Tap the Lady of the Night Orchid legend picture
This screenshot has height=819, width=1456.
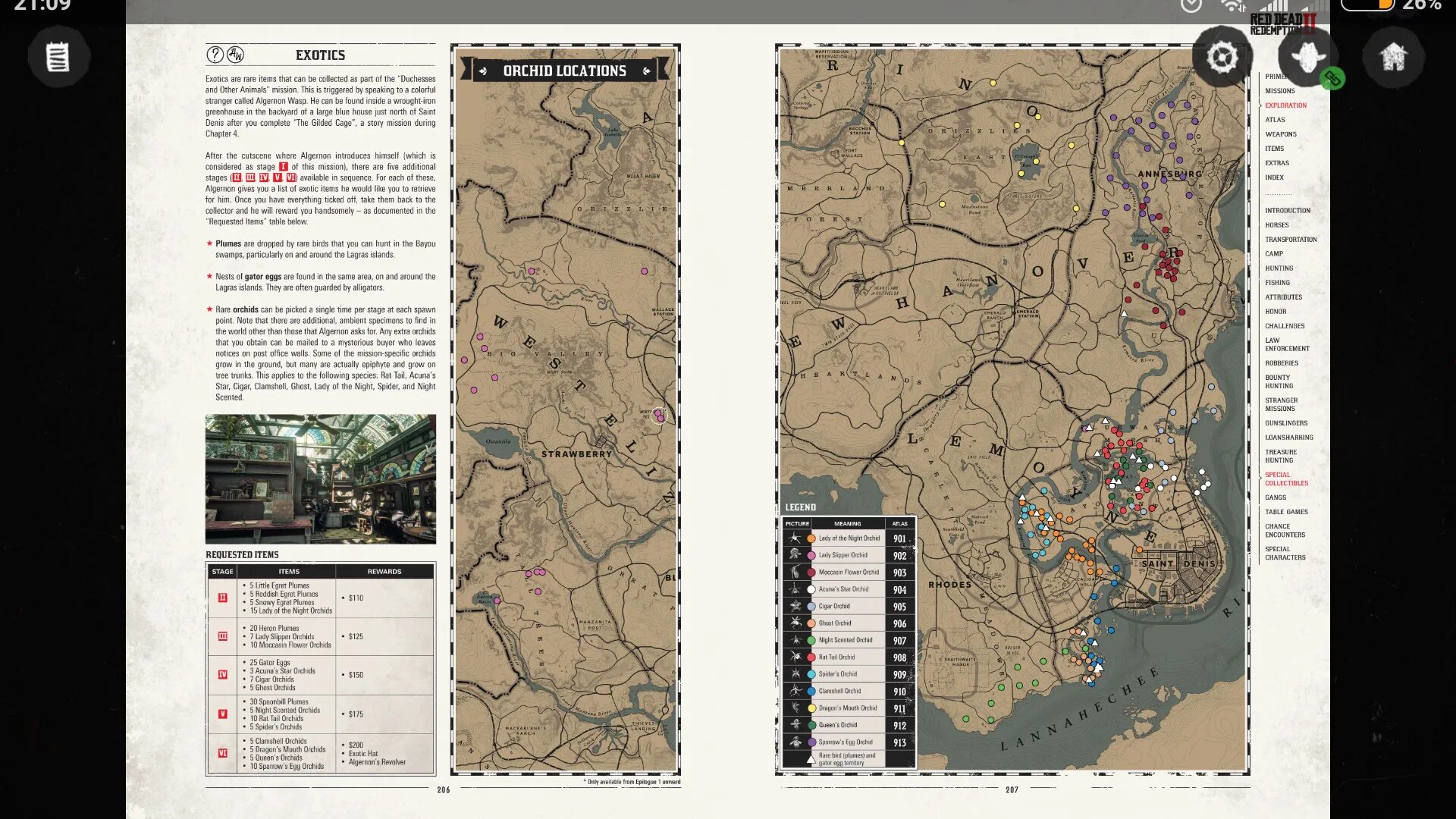(795, 538)
